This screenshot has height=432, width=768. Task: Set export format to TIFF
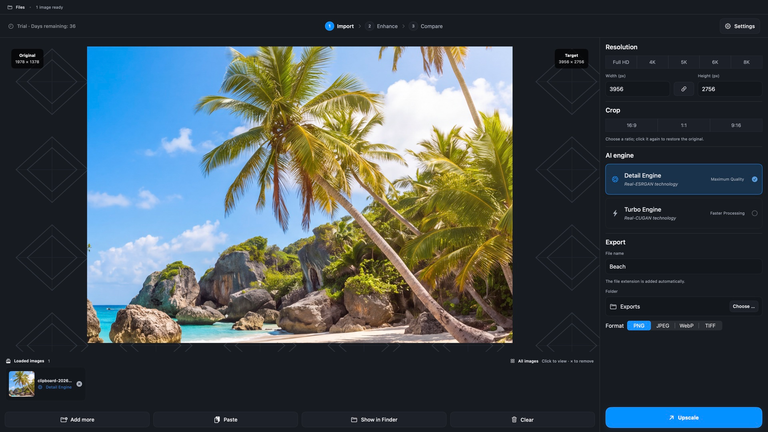pos(710,326)
